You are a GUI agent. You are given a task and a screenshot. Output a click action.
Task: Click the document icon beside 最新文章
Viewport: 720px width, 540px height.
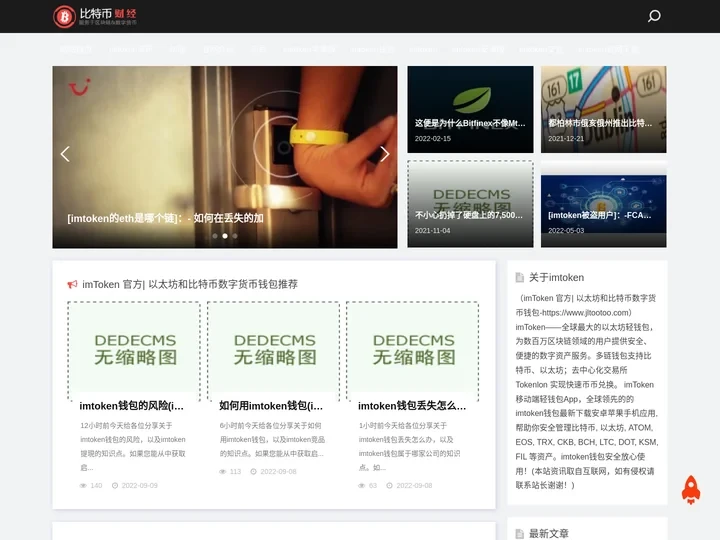(x=520, y=534)
